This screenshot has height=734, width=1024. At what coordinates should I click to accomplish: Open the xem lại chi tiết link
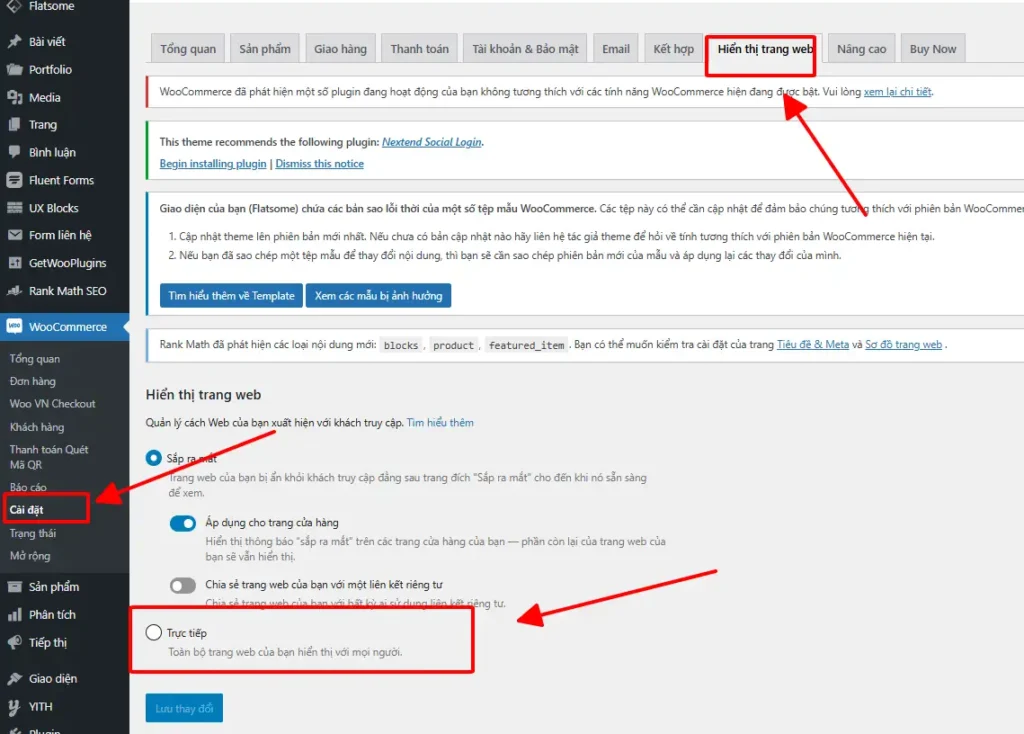(897, 92)
